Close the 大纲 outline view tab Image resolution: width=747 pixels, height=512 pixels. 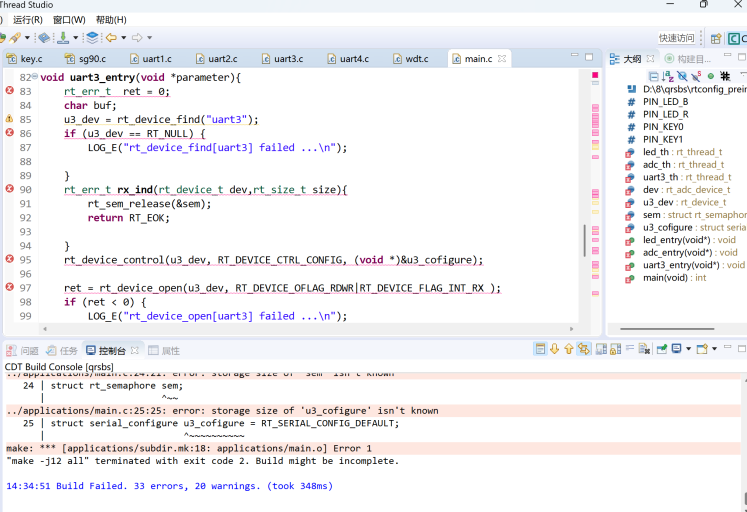pyautogui.click(x=650, y=58)
